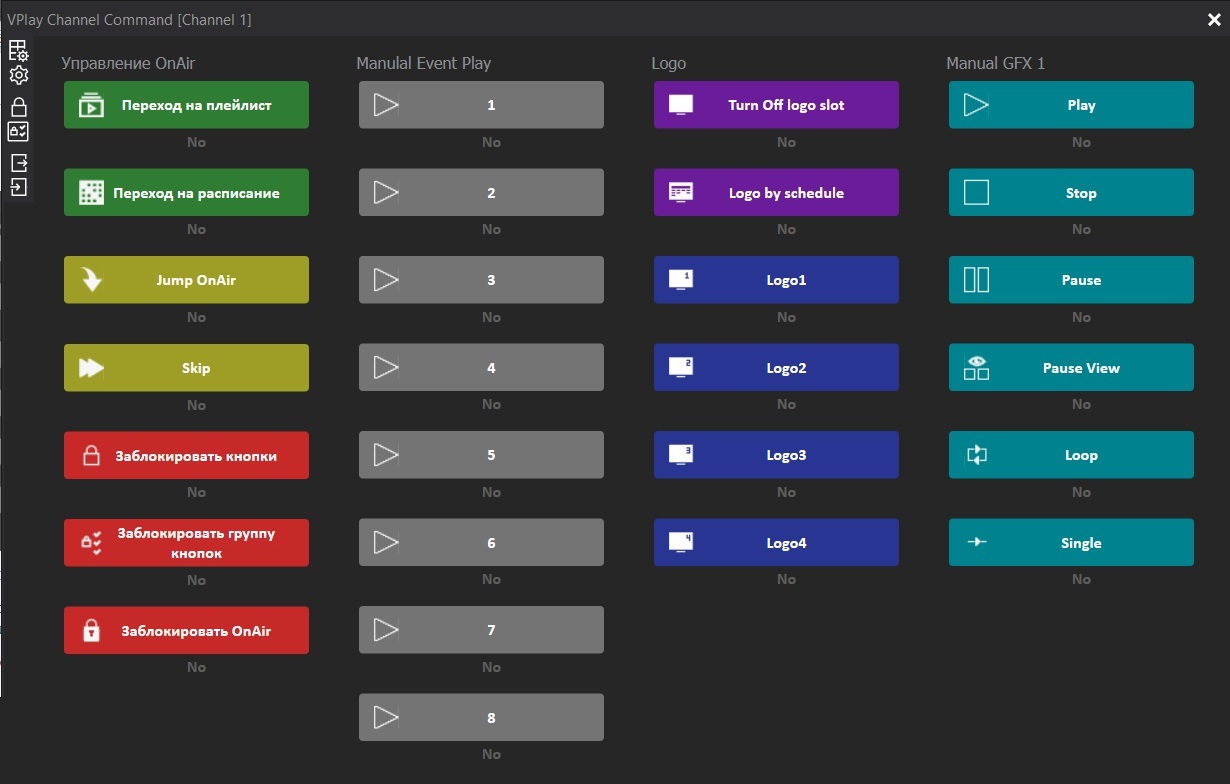Click the No label under event 5

tap(491, 492)
